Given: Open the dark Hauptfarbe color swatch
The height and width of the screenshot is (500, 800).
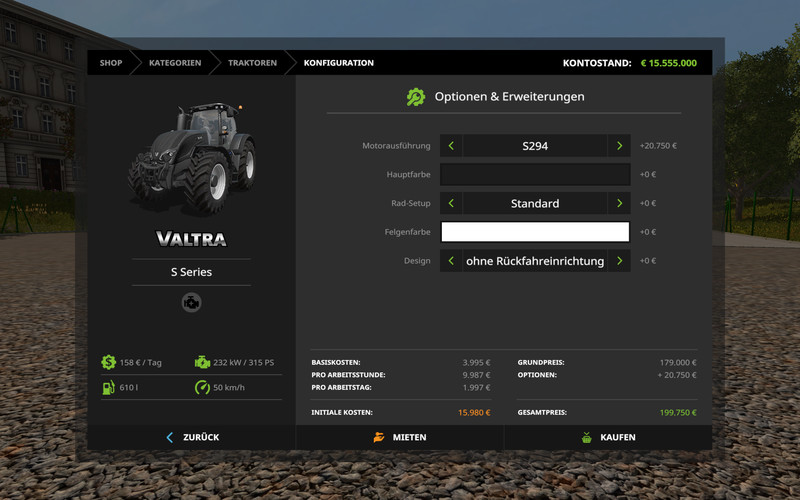Looking at the screenshot, I should click(535, 175).
